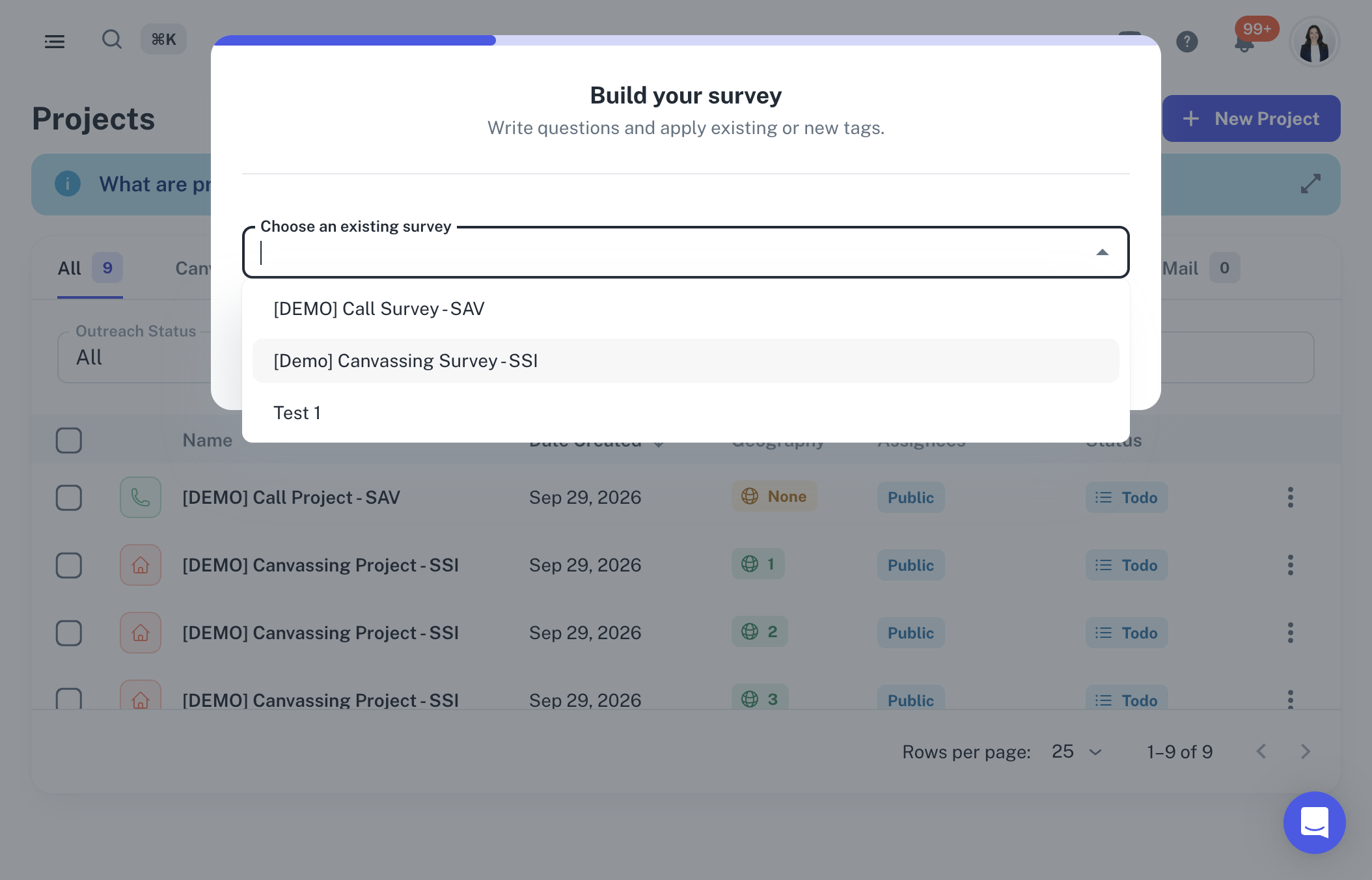Open notifications bell with 99+ badge
The height and width of the screenshot is (880, 1372).
coord(1245,42)
